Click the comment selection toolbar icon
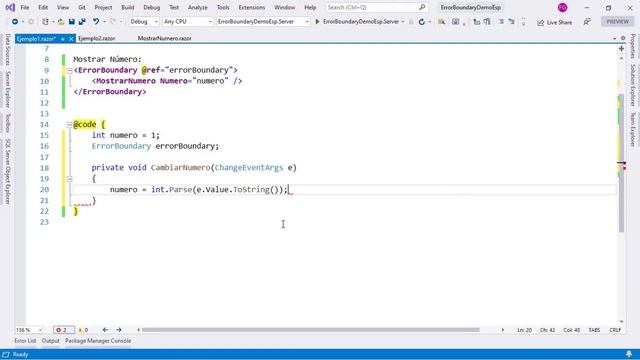Viewport: 640px width, 360px height. coord(501,22)
